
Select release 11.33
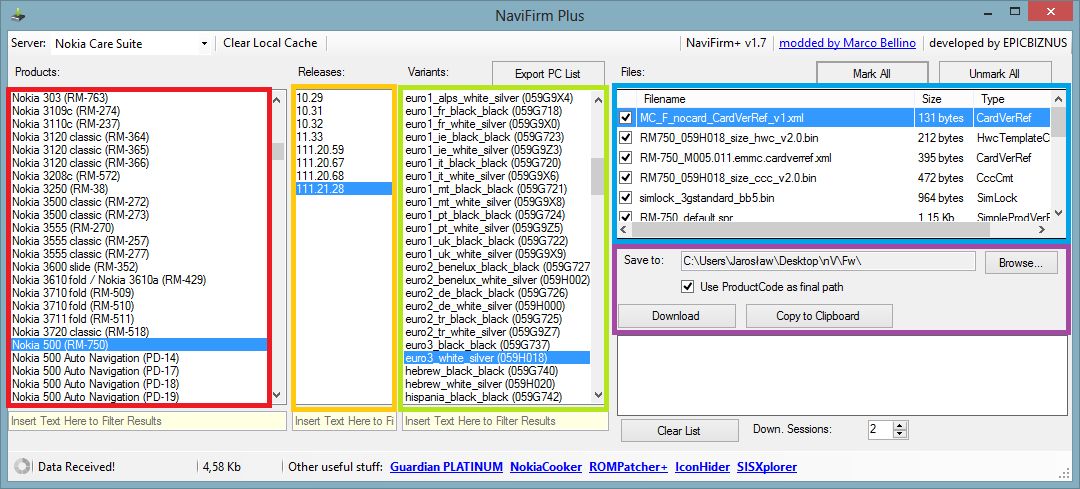(344, 136)
